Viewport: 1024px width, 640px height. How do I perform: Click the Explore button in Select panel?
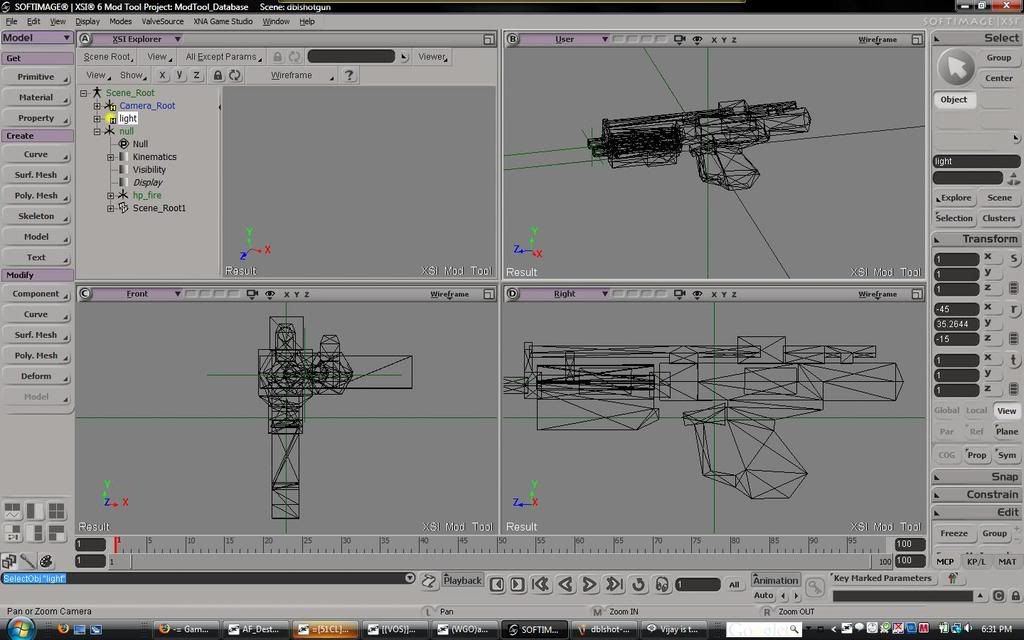(x=954, y=198)
